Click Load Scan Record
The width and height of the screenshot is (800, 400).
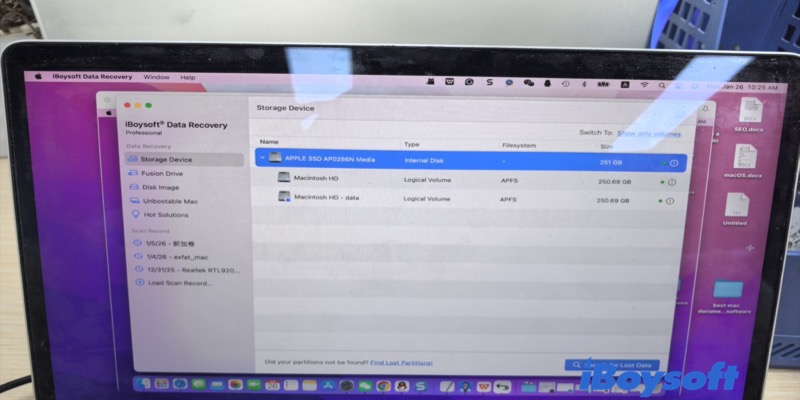[x=173, y=283]
